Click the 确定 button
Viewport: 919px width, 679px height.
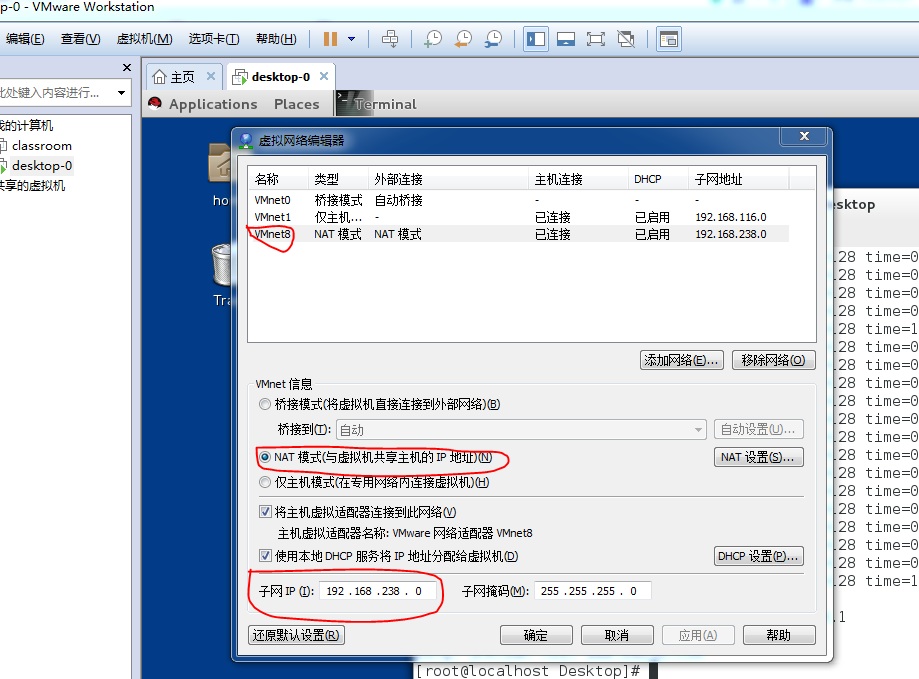pos(536,635)
